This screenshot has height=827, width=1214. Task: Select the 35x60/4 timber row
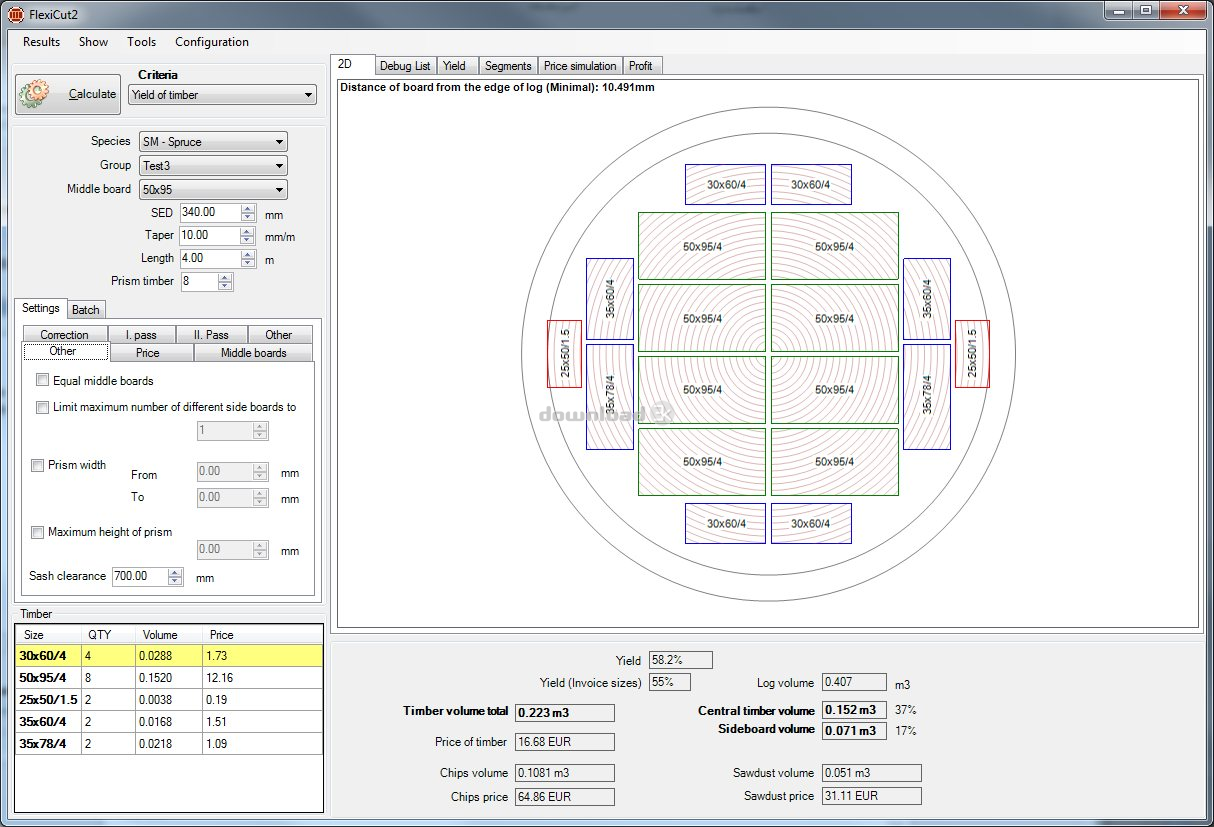(x=168, y=722)
